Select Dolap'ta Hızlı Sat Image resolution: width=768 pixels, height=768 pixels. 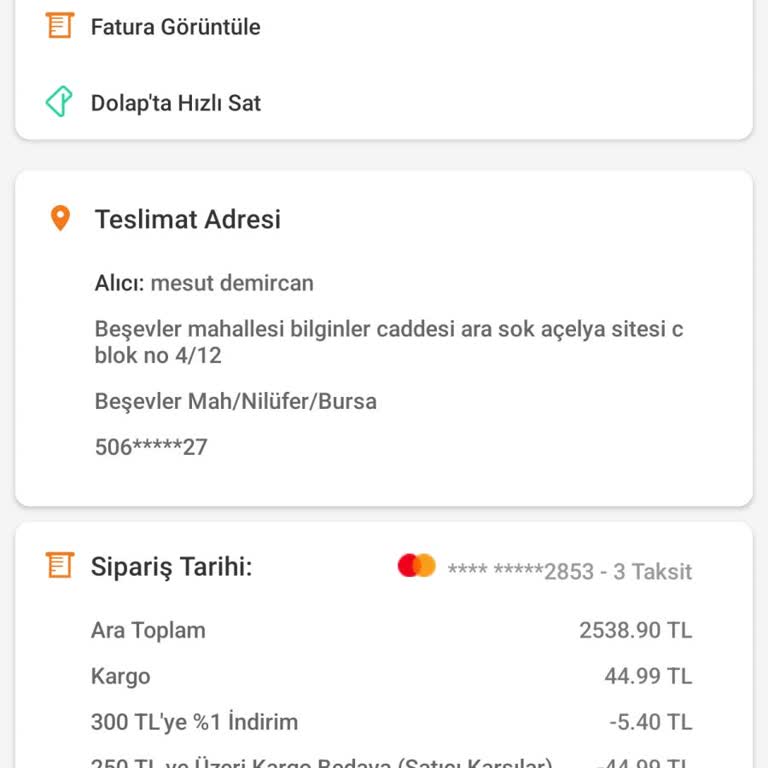pos(175,103)
